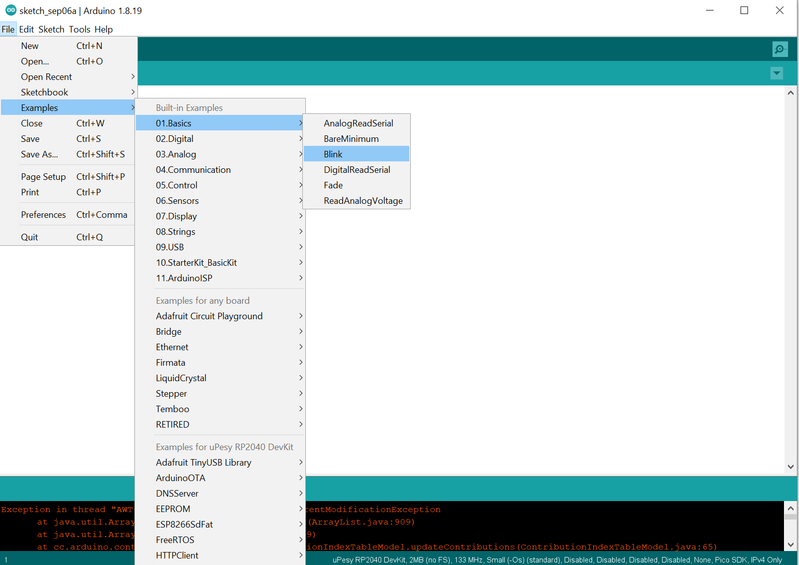Open the DigitalReadSerial example
The height and width of the screenshot is (565, 799).
coord(357,170)
